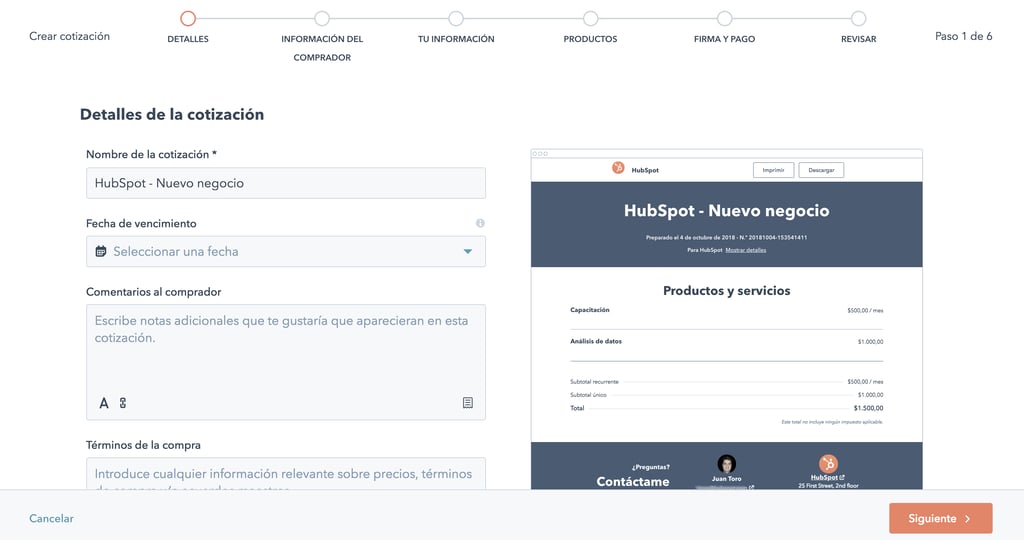Viewport: 1024px width, 540px height.
Task: Click the insert link icon in comments
Action: [123, 403]
